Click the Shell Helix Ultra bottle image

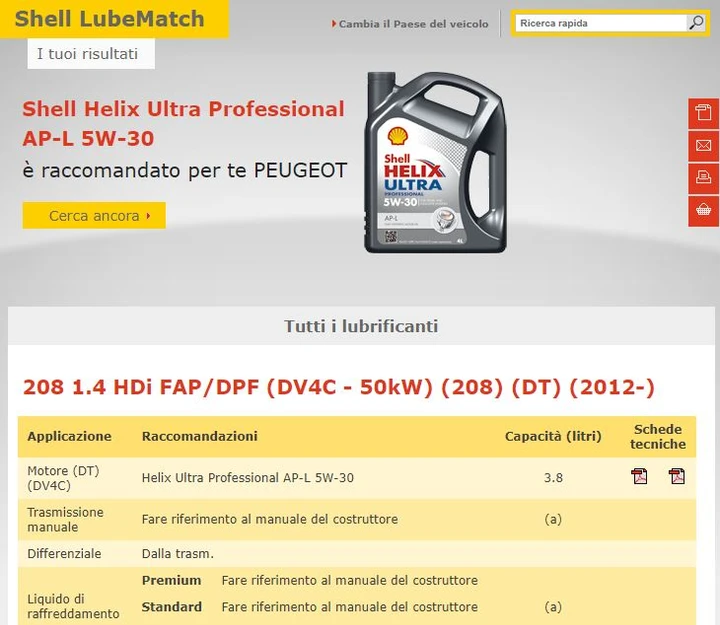(x=435, y=162)
